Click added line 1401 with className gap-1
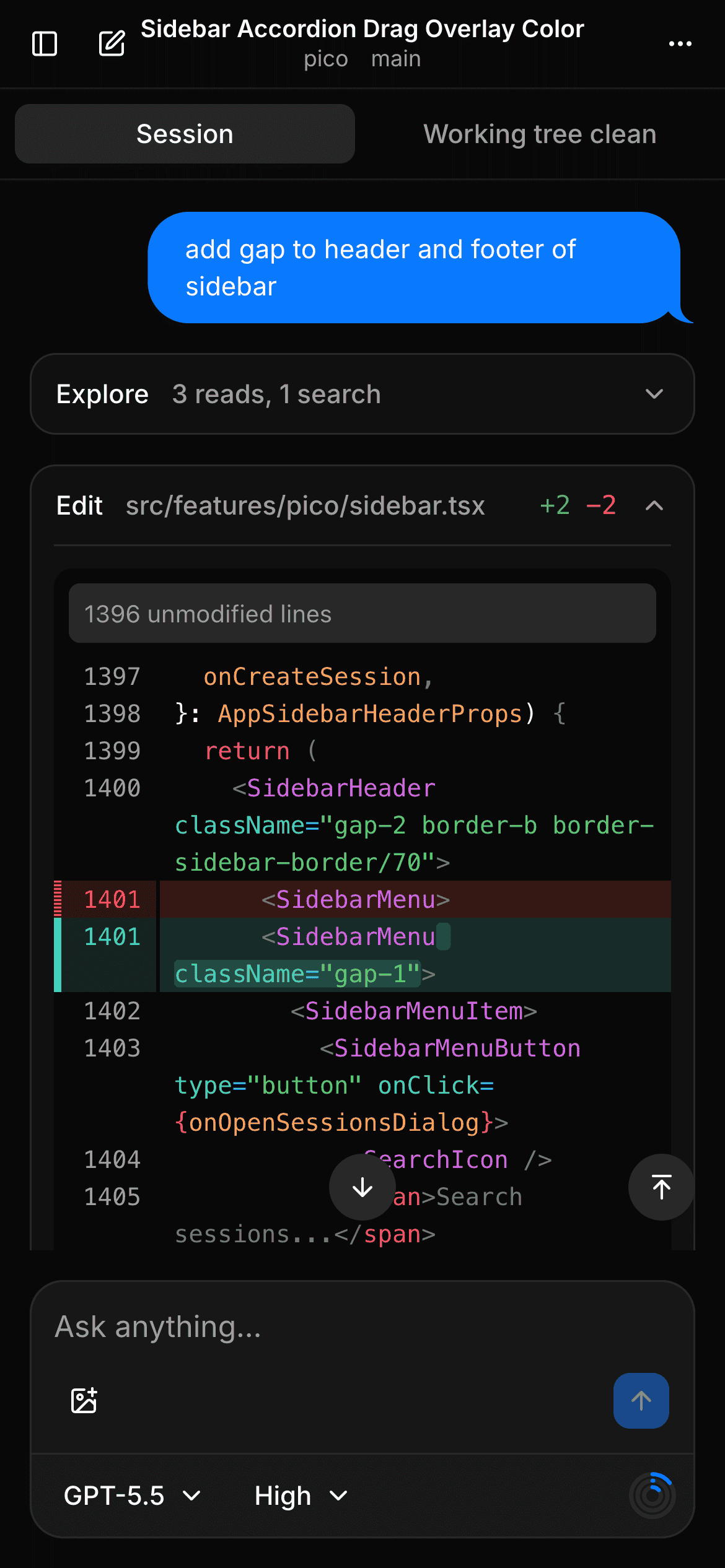 point(362,955)
